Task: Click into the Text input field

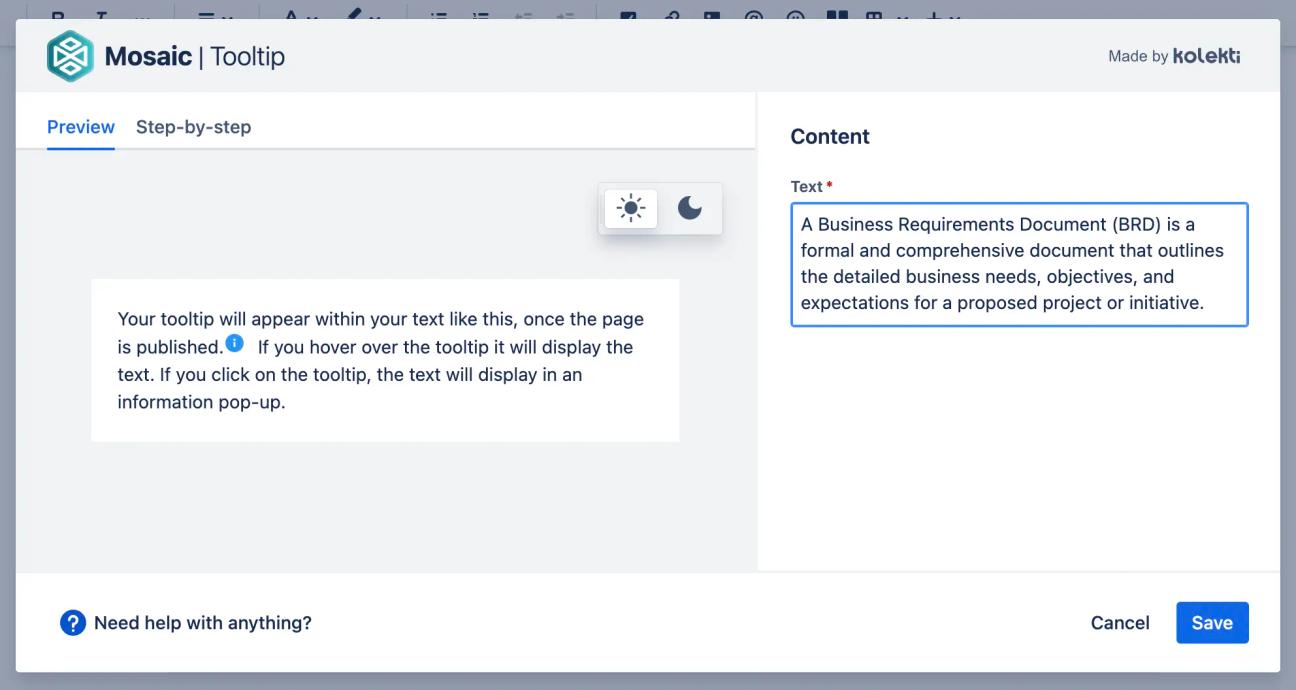Action: [1019, 264]
